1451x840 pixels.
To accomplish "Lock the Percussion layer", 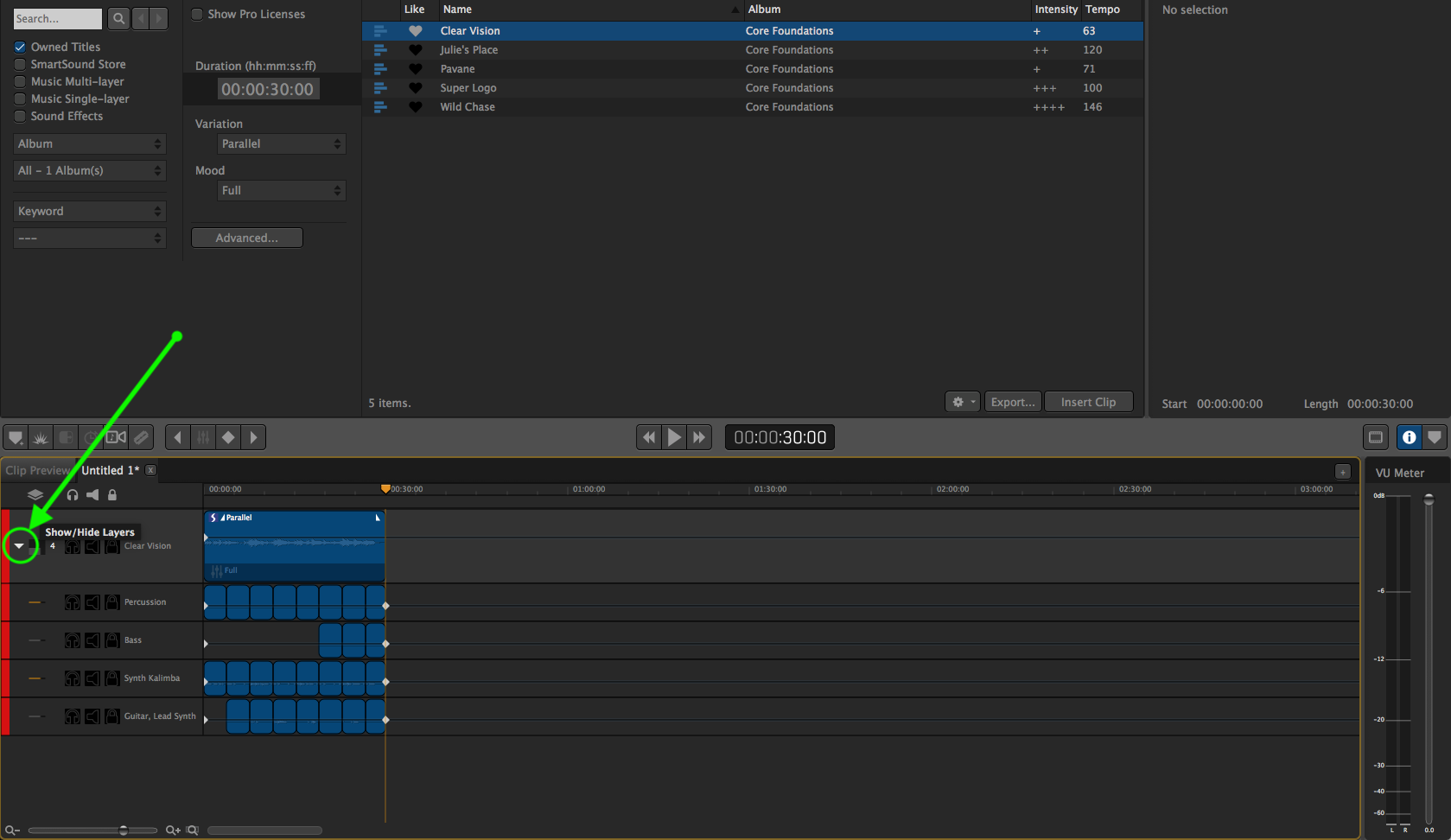I will tap(112, 602).
